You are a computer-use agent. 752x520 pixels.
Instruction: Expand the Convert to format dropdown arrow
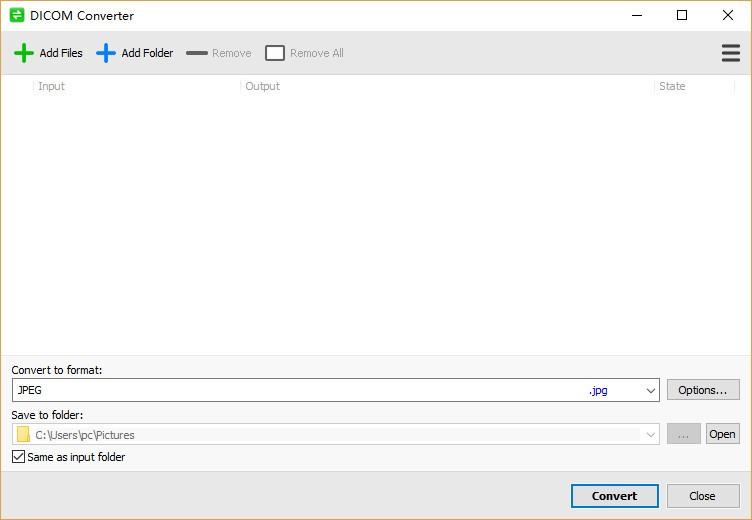[650, 390]
